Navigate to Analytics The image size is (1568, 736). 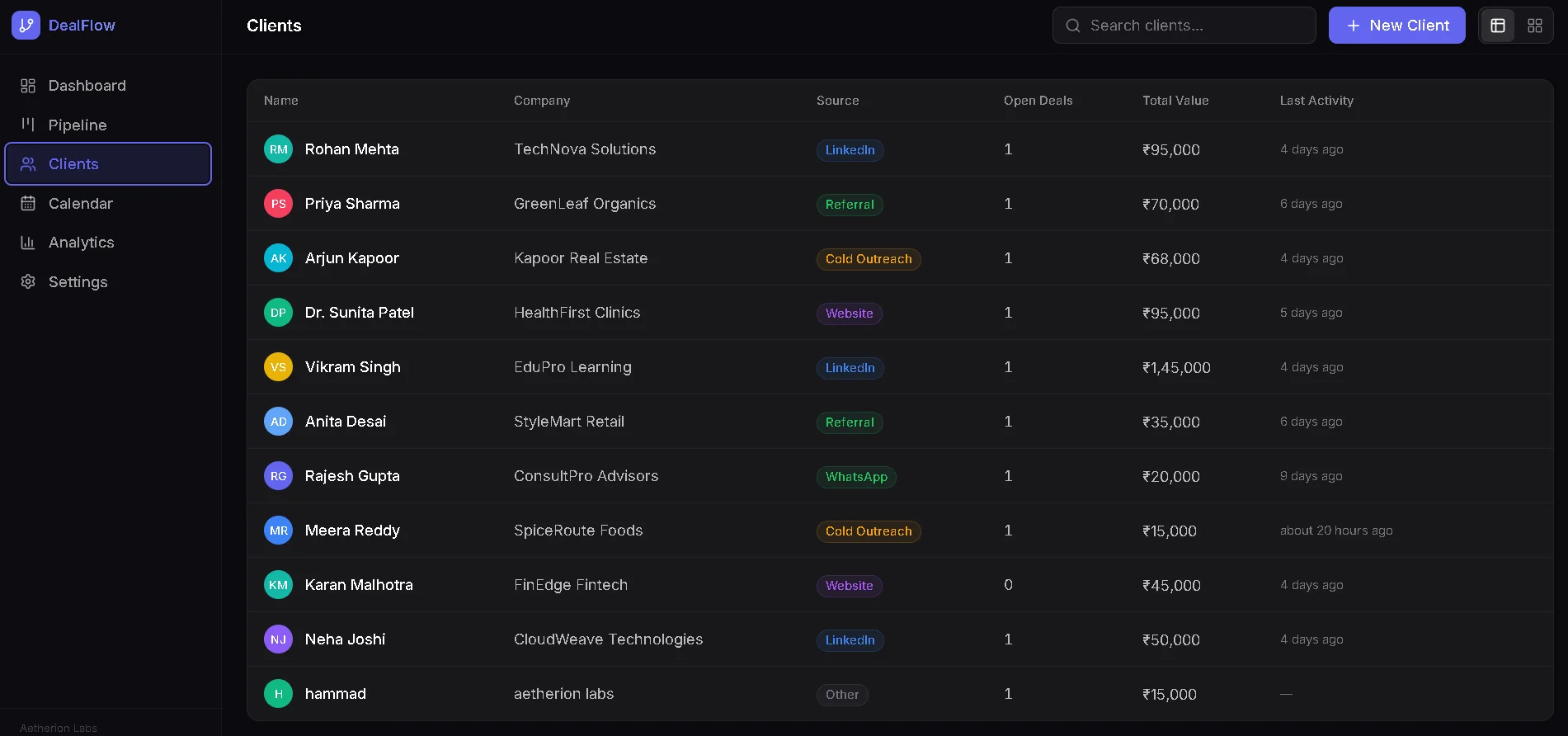[108, 243]
